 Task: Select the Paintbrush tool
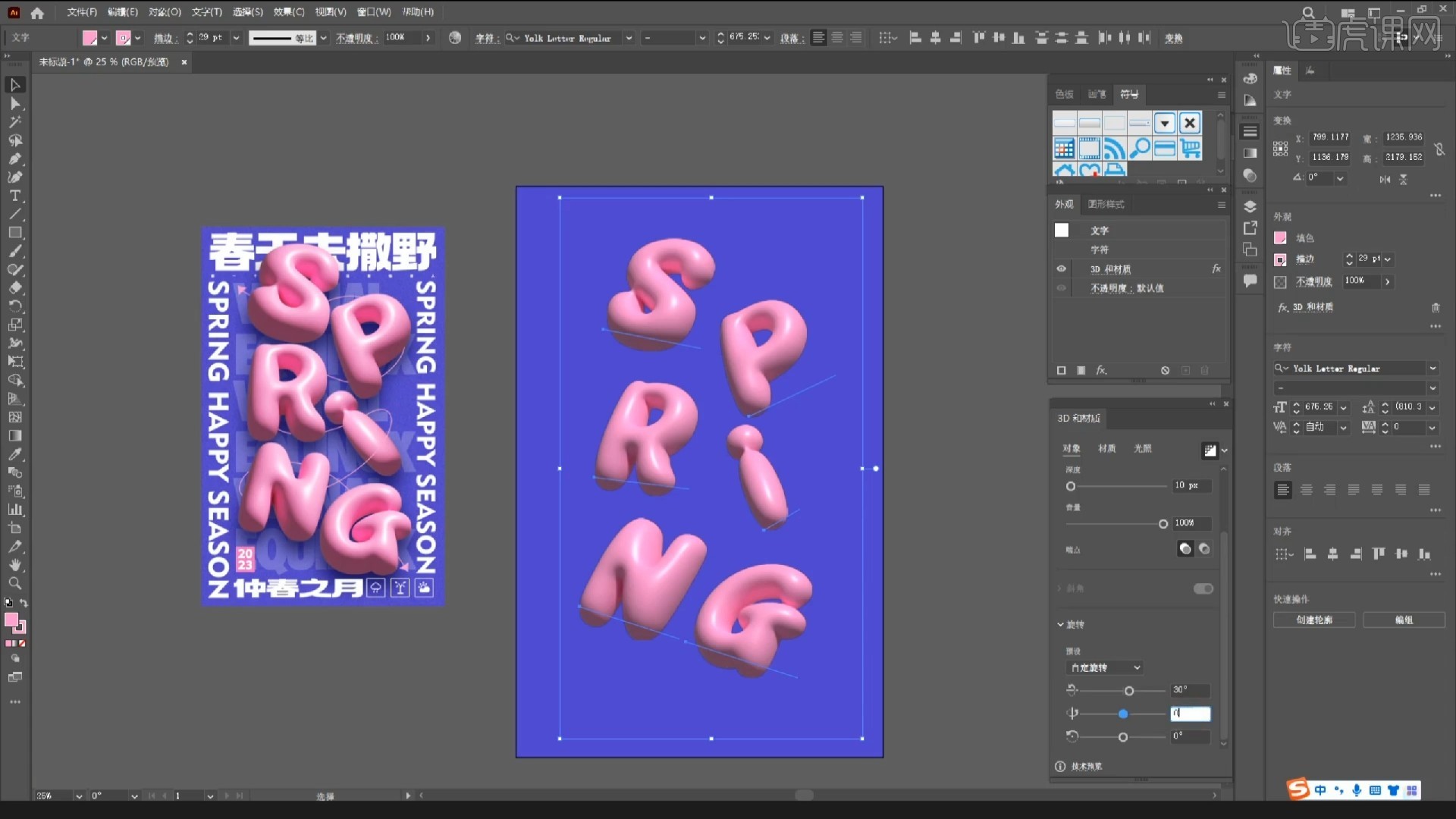(14, 251)
